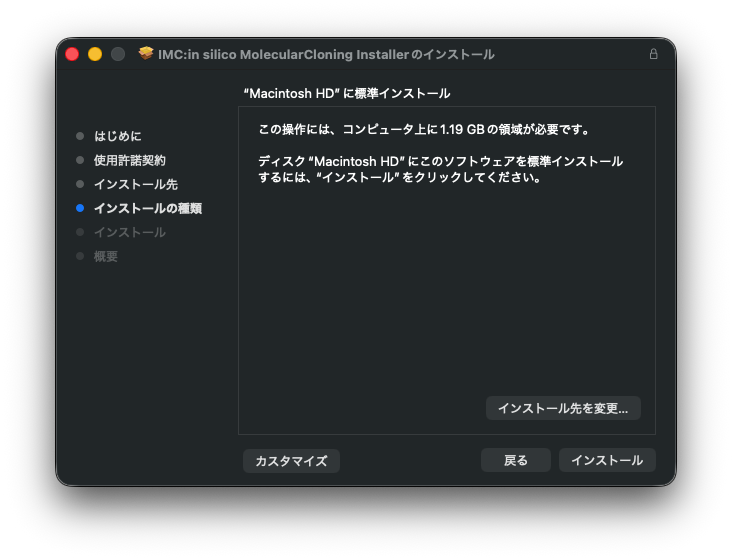This screenshot has width=732, height=560.
Task: Minimize the installer with the yellow button
Action: [x=95, y=54]
